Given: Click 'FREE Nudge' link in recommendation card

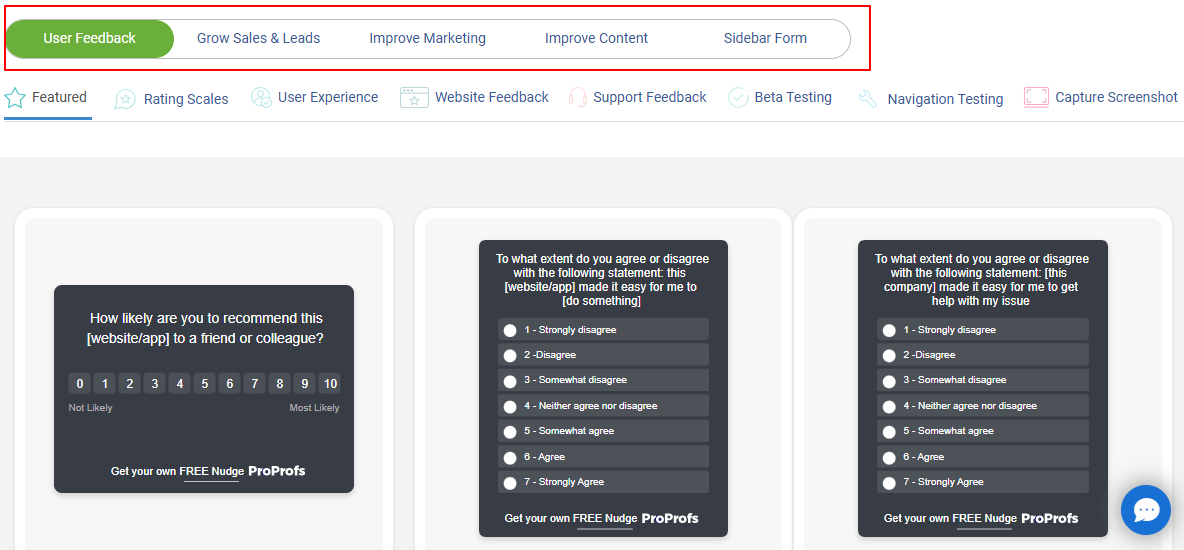Looking at the screenshot, I should 211,471.
